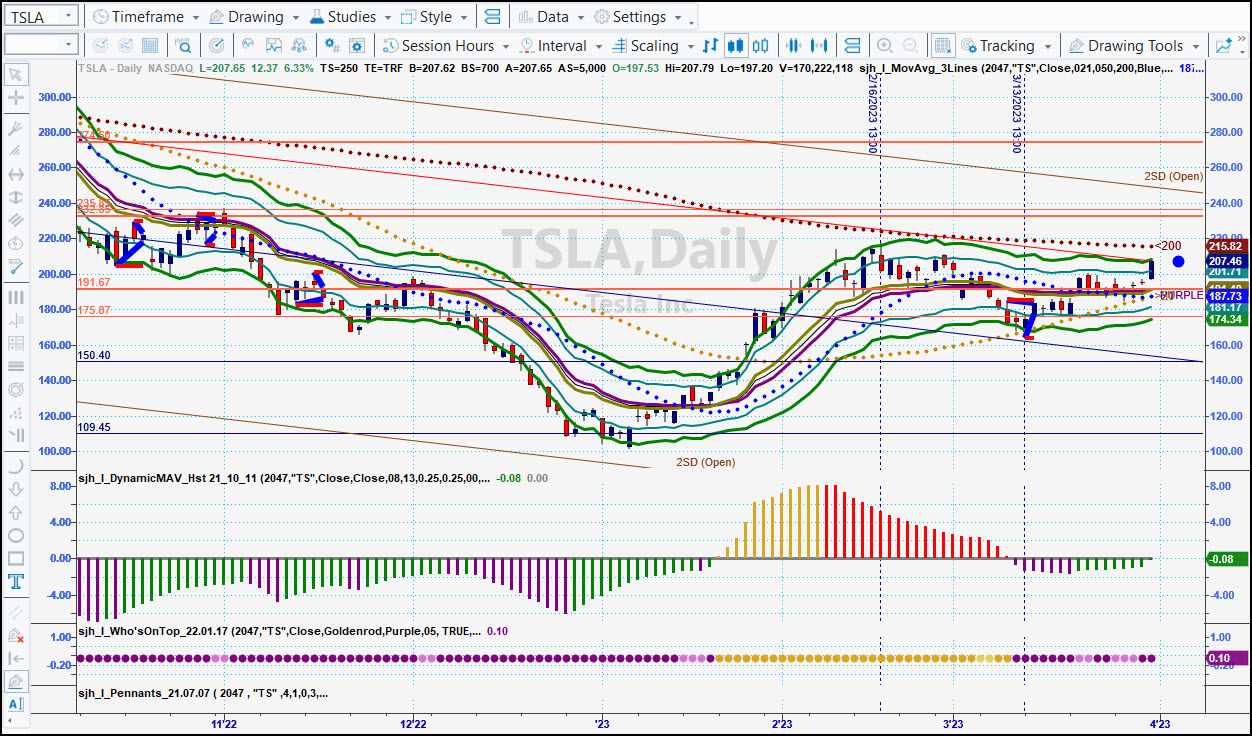
Task: Click the 207.46 price tag on axis
Action: click(1225, 259)
